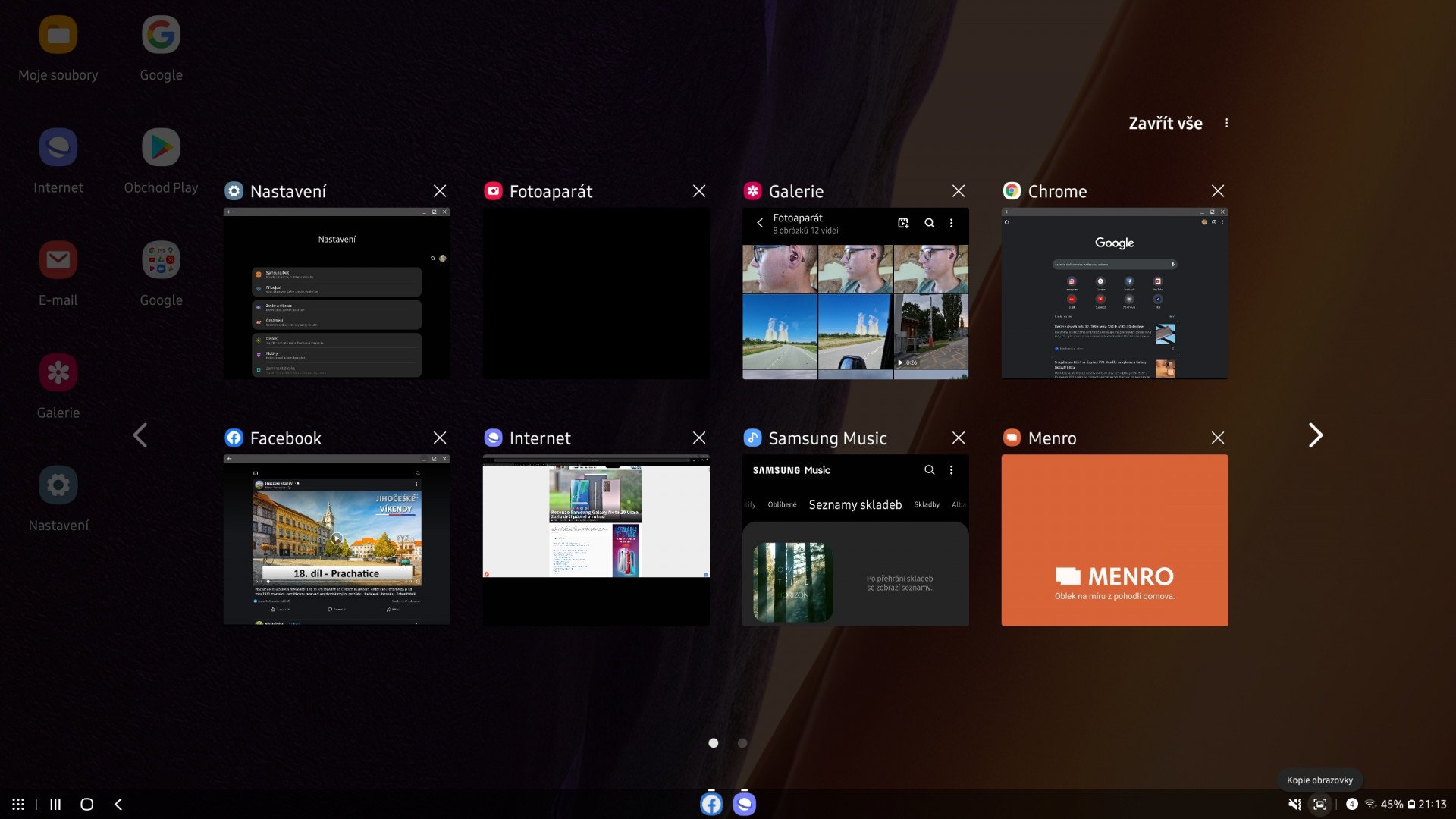The image size is (1456, 819).
Task: Tap the Nastavení card app icon
Action: pos(234,191)
